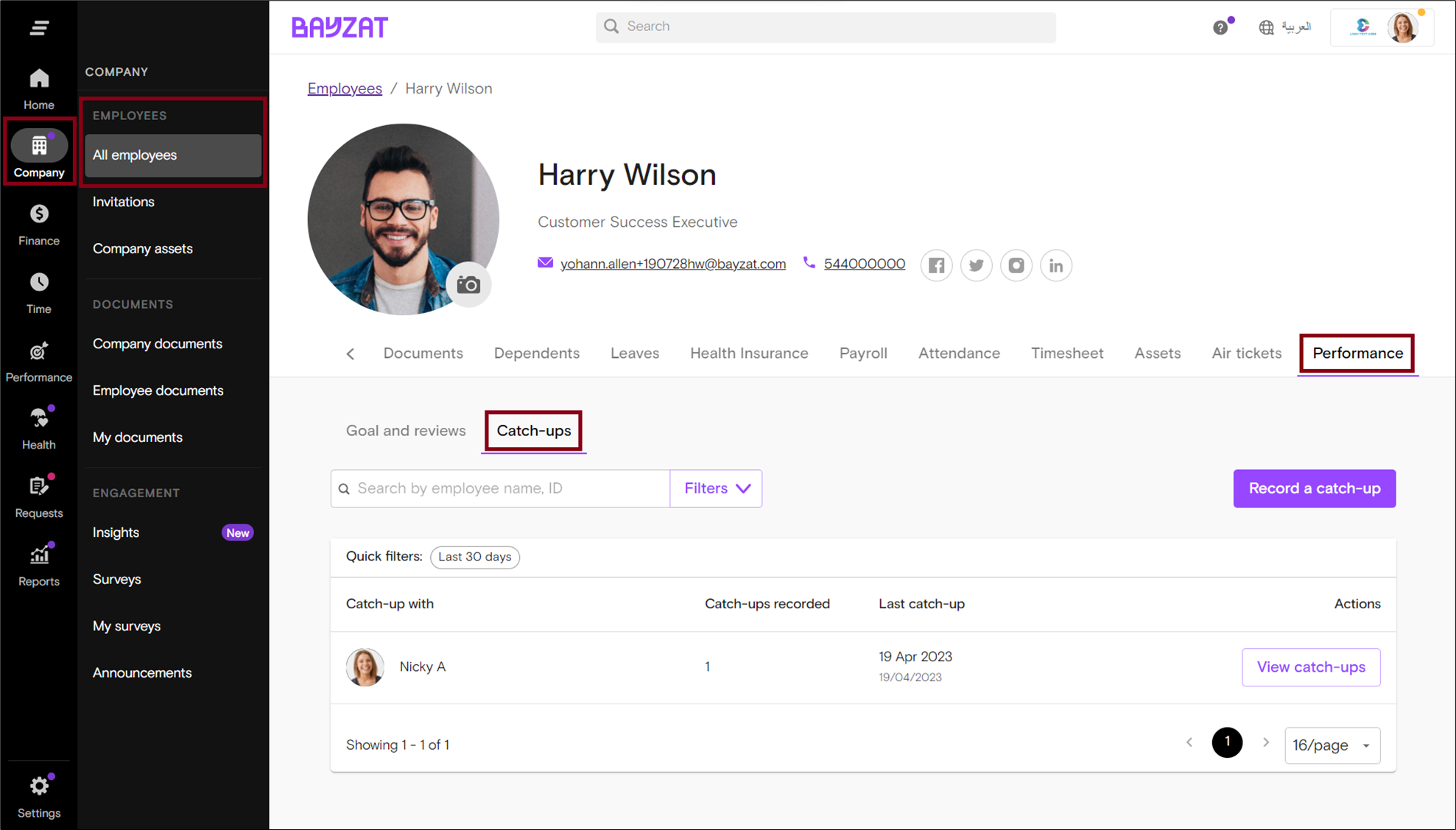Select the Finance icon in the sidebar
The image size is (1456, 830).
coord(38,214)
